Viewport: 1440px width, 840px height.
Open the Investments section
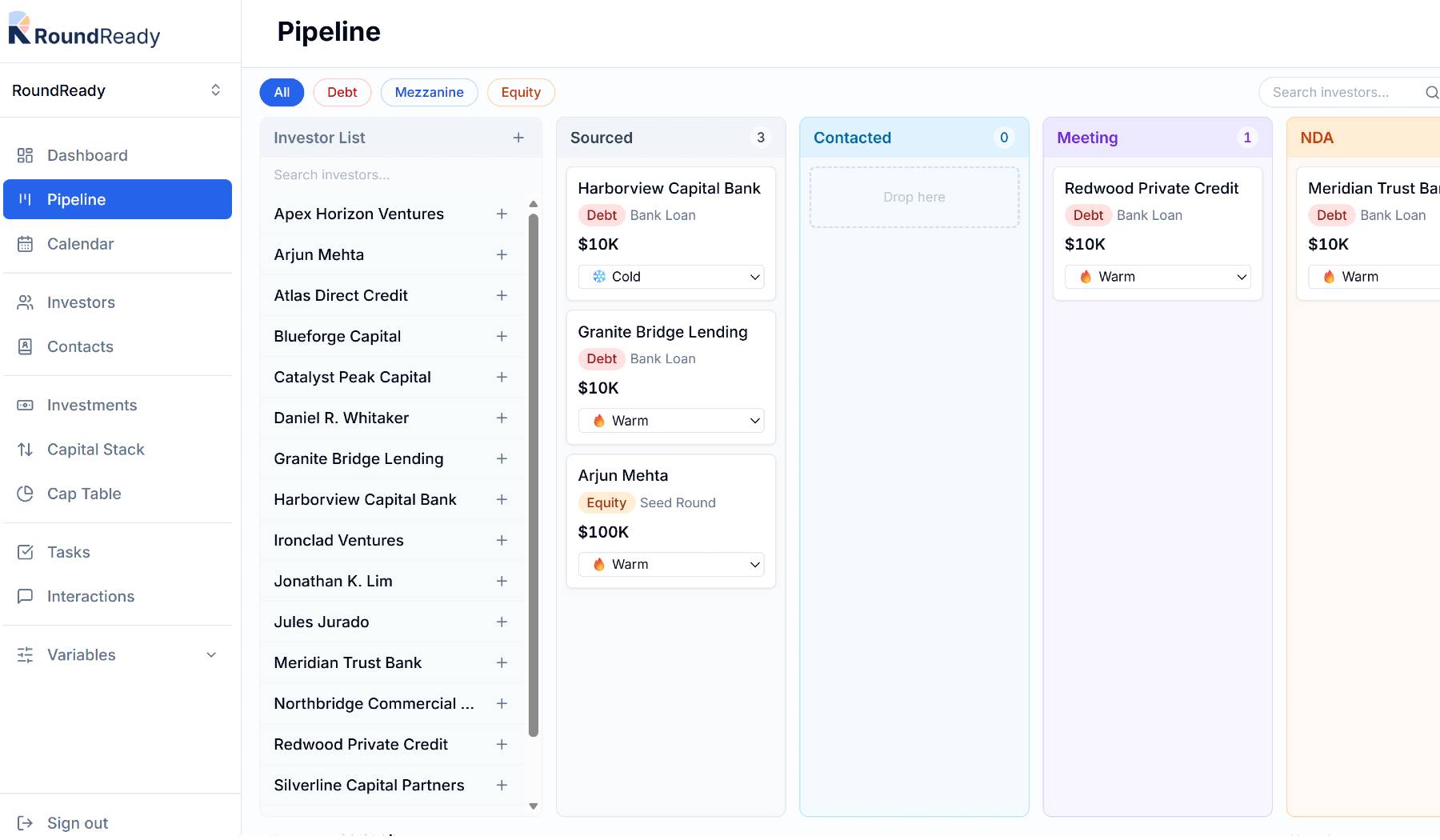(x=118, y=405)
